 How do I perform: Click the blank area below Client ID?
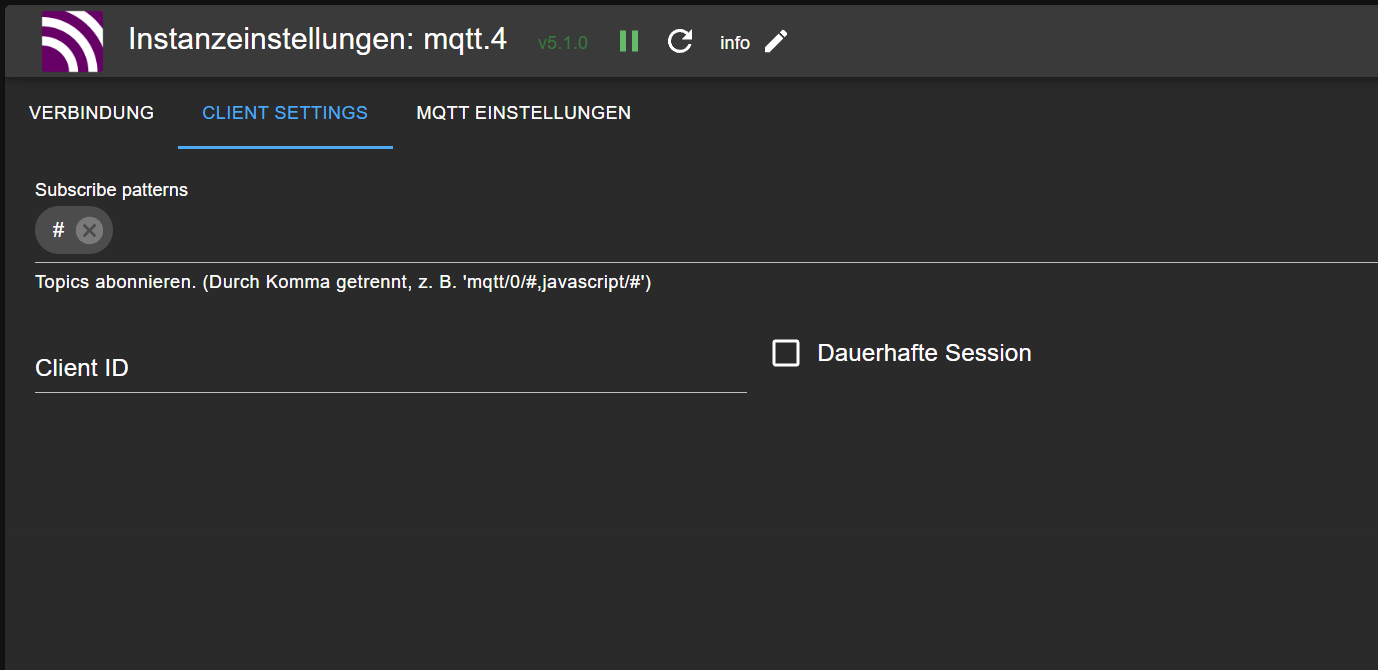(390, 520)
